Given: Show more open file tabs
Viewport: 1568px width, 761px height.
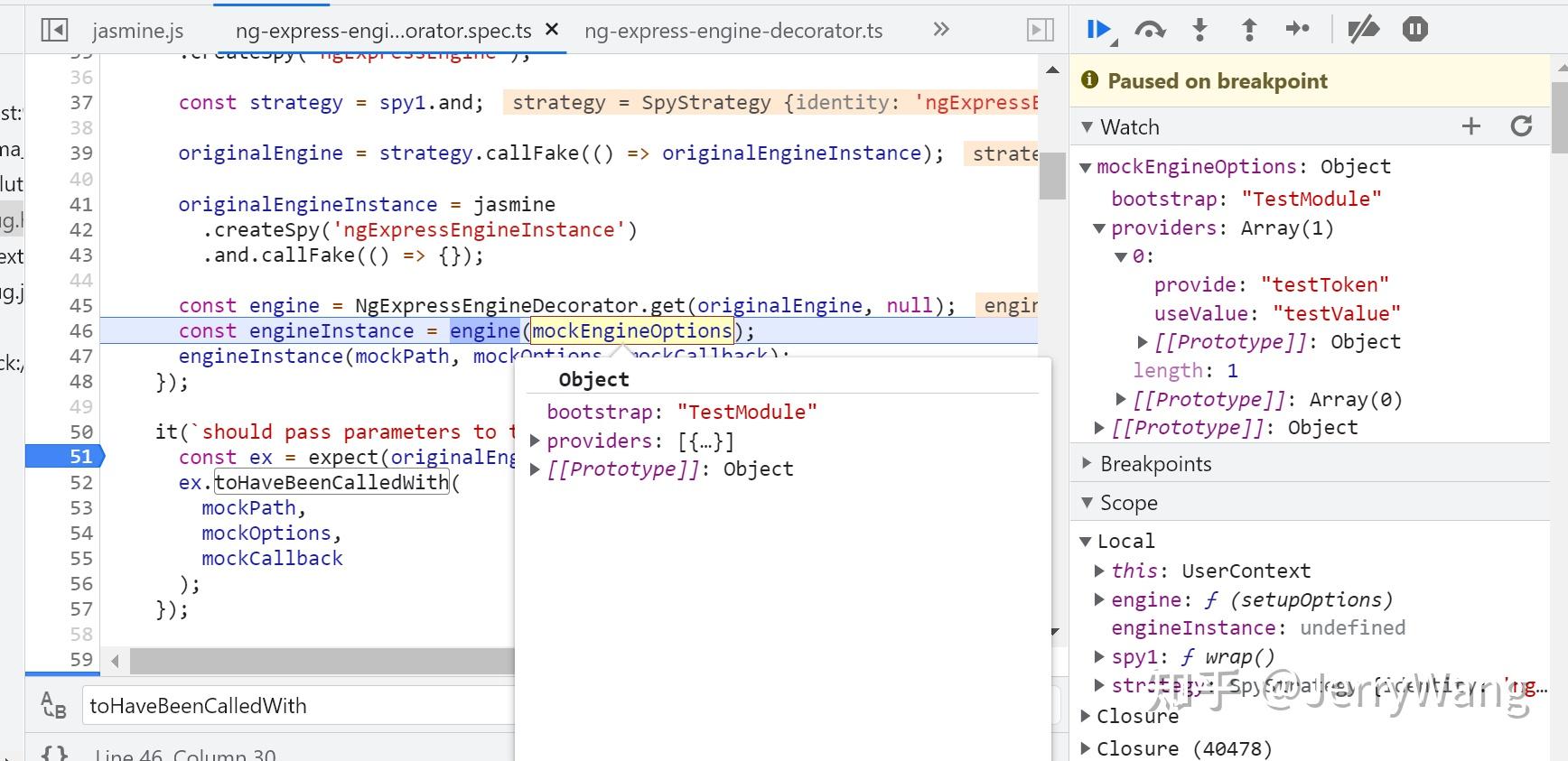Looking at the screenshot, I should (940, 30).
